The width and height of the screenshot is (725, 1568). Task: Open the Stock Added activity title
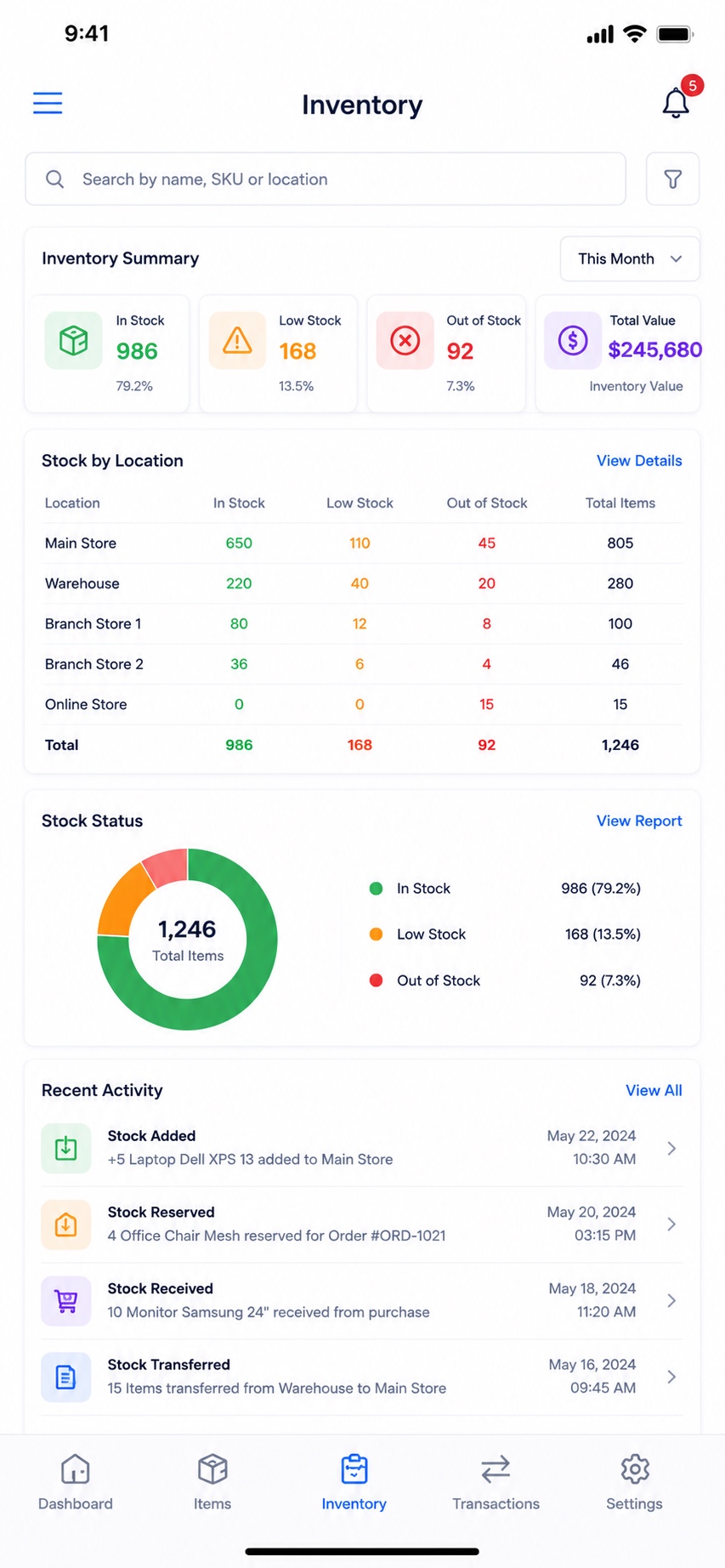(151, 1136)
